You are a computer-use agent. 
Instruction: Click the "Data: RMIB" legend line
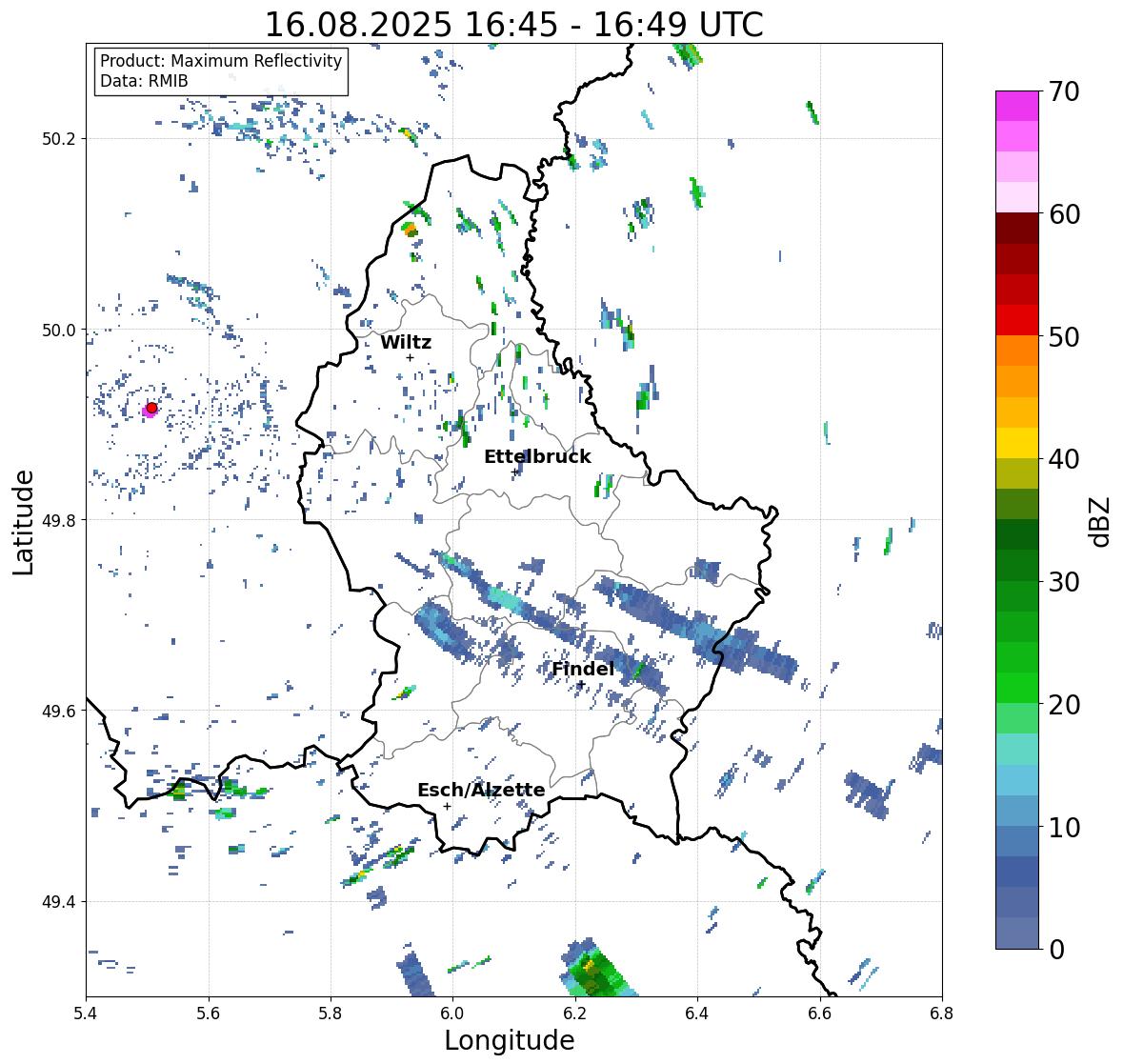[144, 81]
